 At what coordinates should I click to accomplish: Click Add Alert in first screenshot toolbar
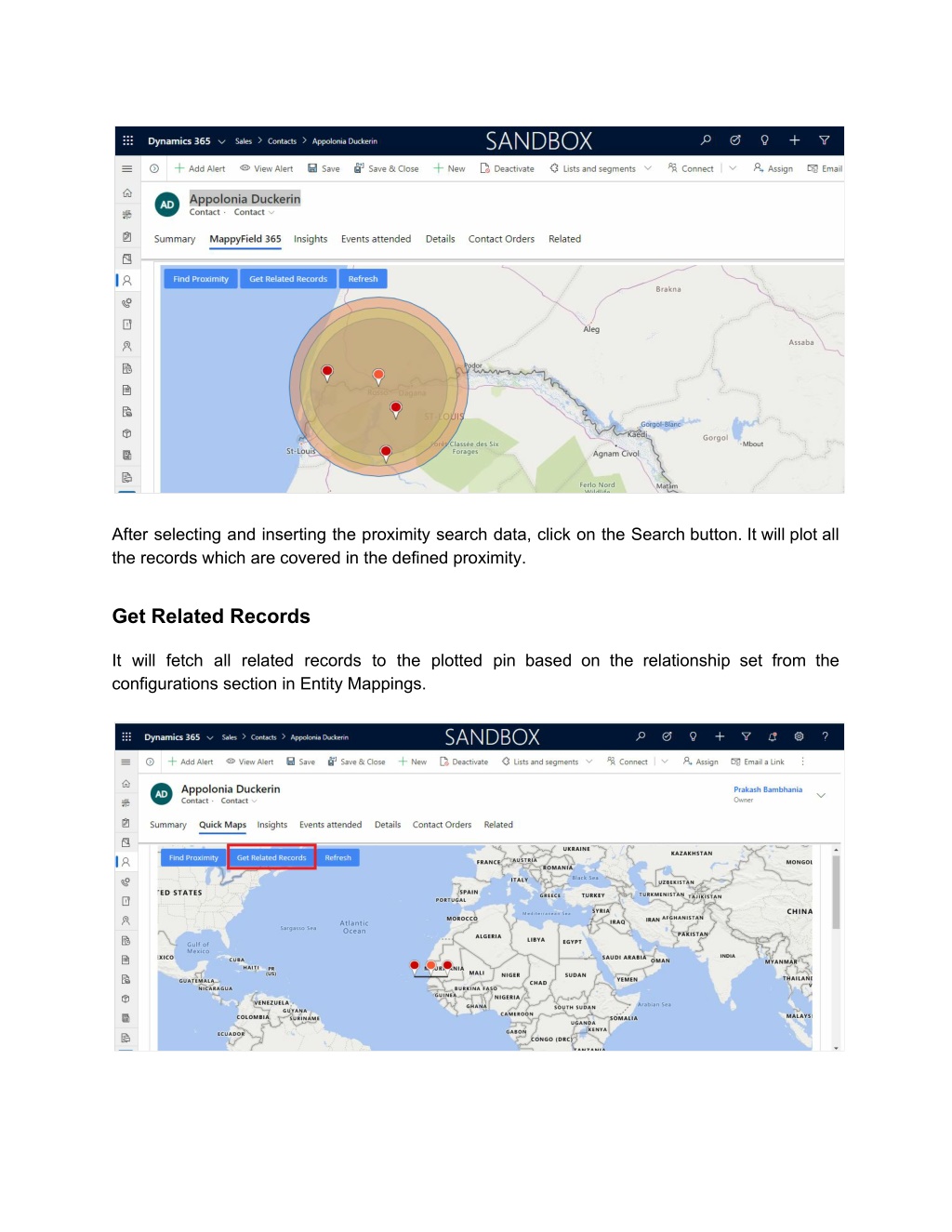point(200,169)
